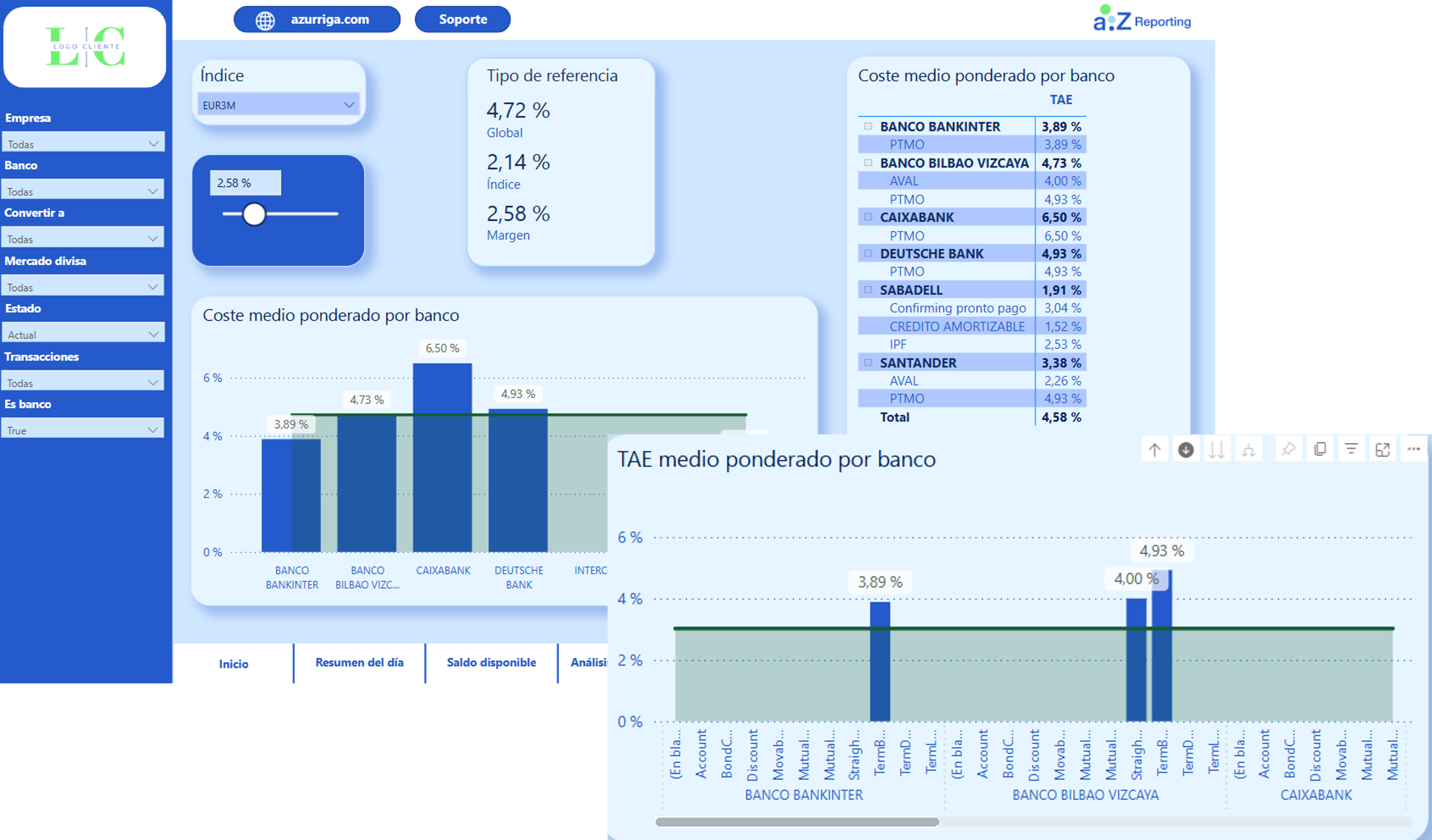1432x840 pixels.
Task: Collapse the SANTANDER matrix row
Action: [868, 363]
